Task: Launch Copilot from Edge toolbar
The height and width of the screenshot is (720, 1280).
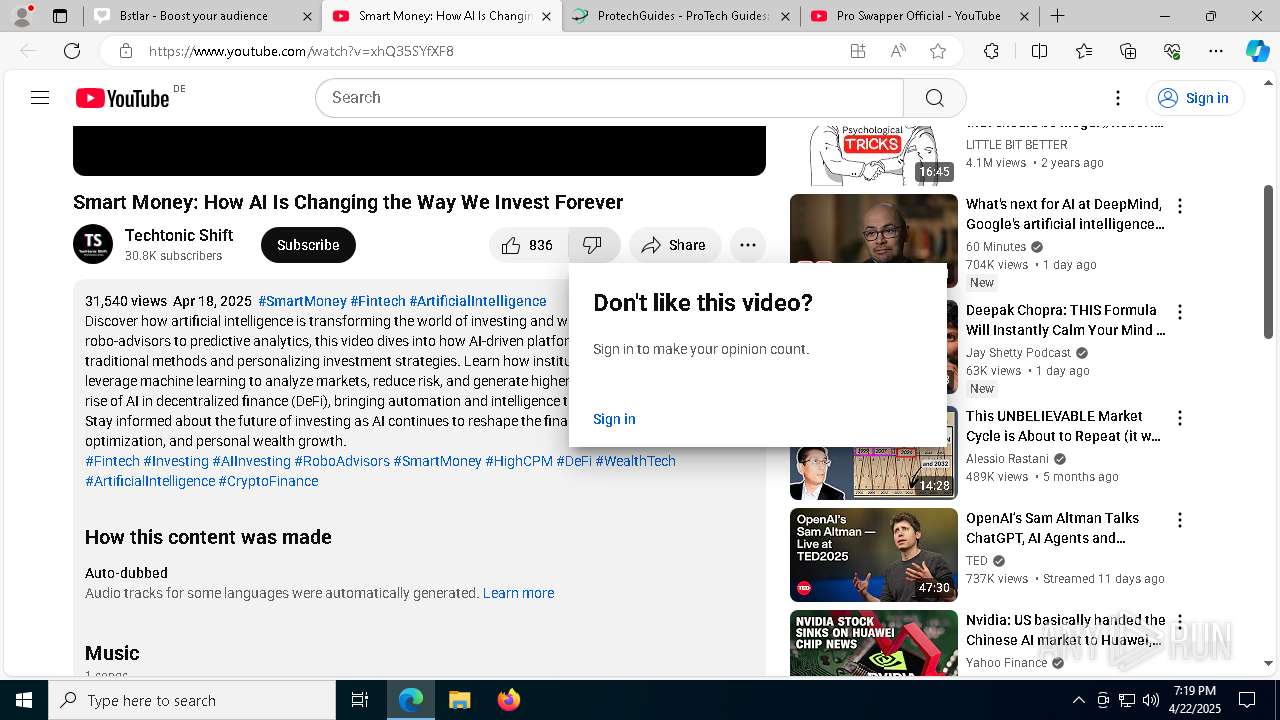Action: coord(1257,51)
